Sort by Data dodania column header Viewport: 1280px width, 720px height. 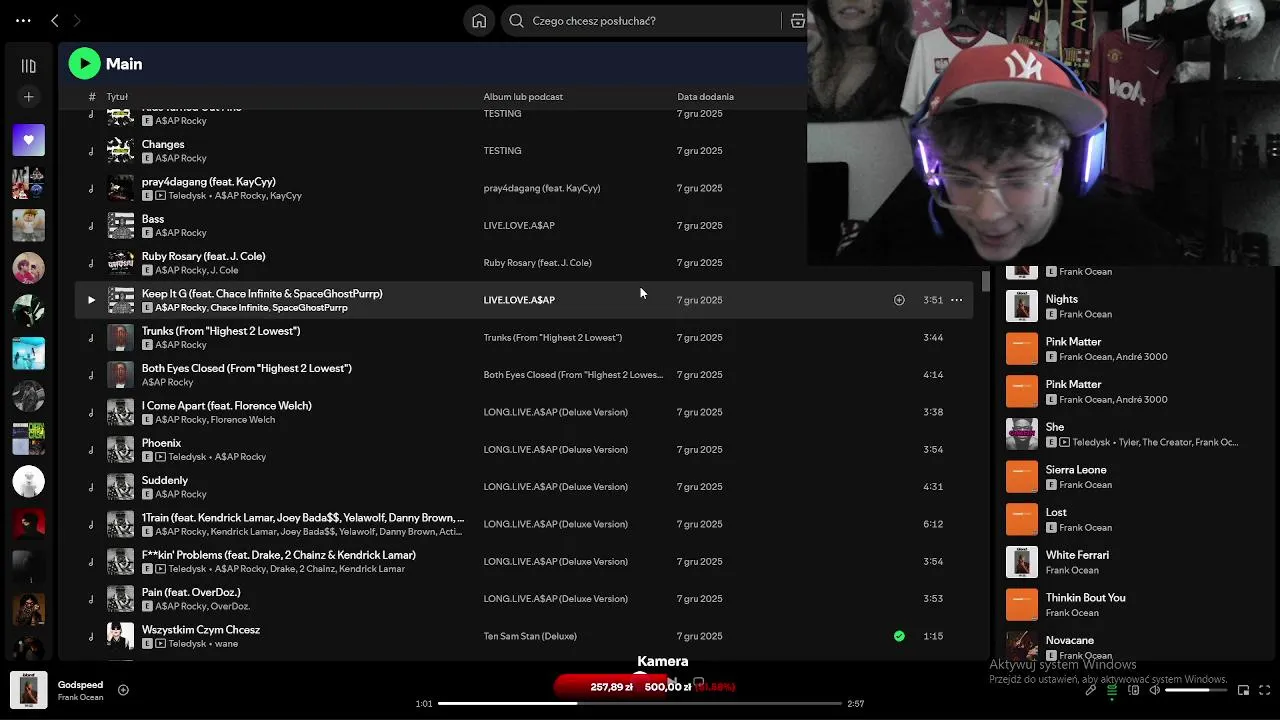pyautogui.click(x=705, y=97)
